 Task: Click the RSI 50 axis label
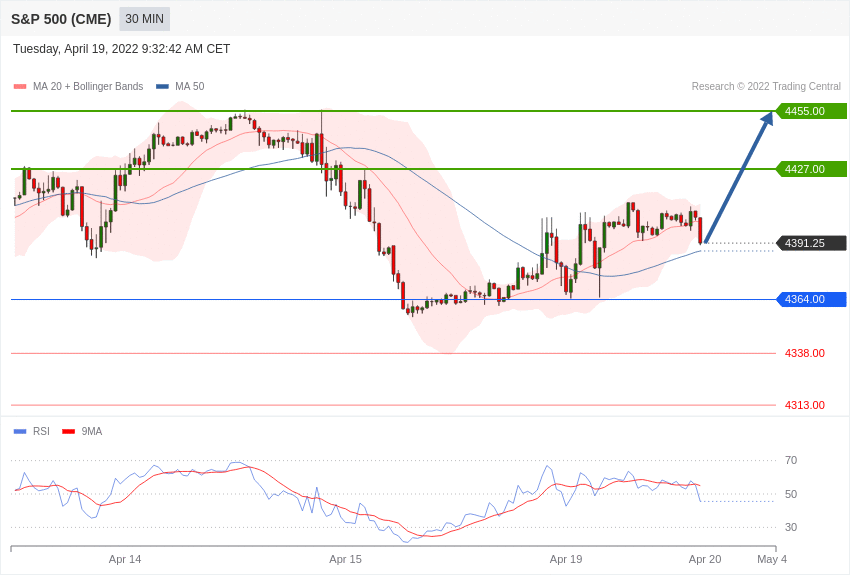(791, 494)
